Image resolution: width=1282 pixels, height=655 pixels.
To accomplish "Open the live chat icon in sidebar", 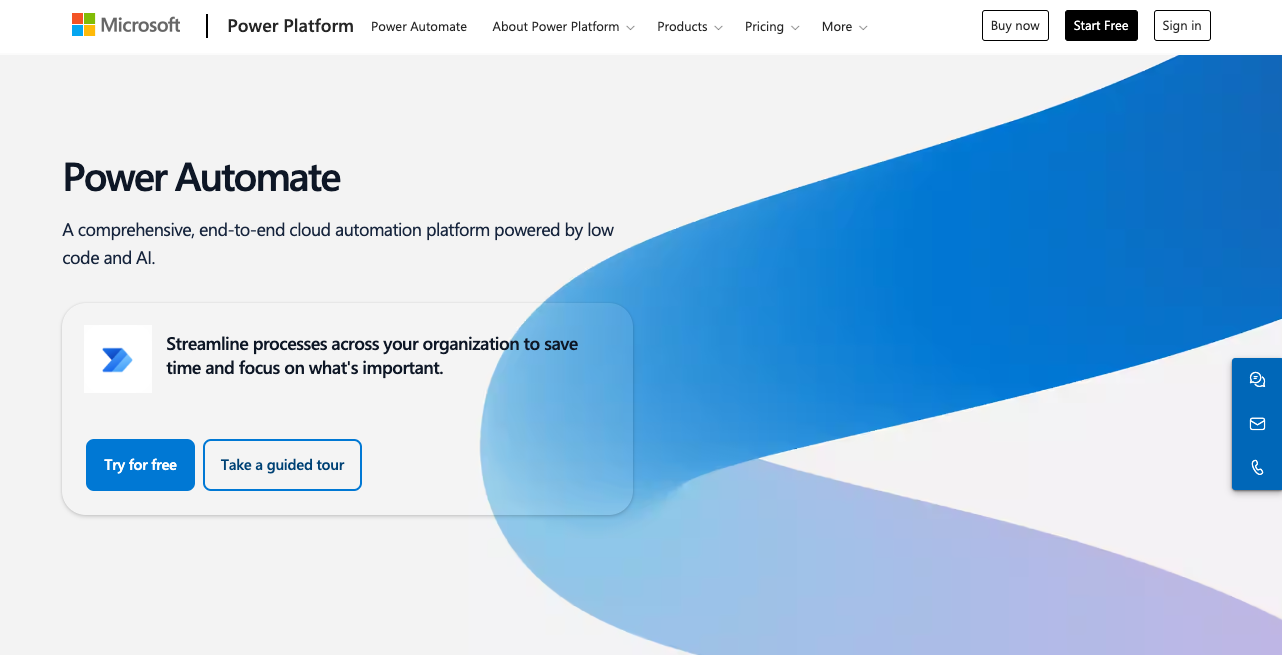I will pyautogui.click(x=1257, y=380).
